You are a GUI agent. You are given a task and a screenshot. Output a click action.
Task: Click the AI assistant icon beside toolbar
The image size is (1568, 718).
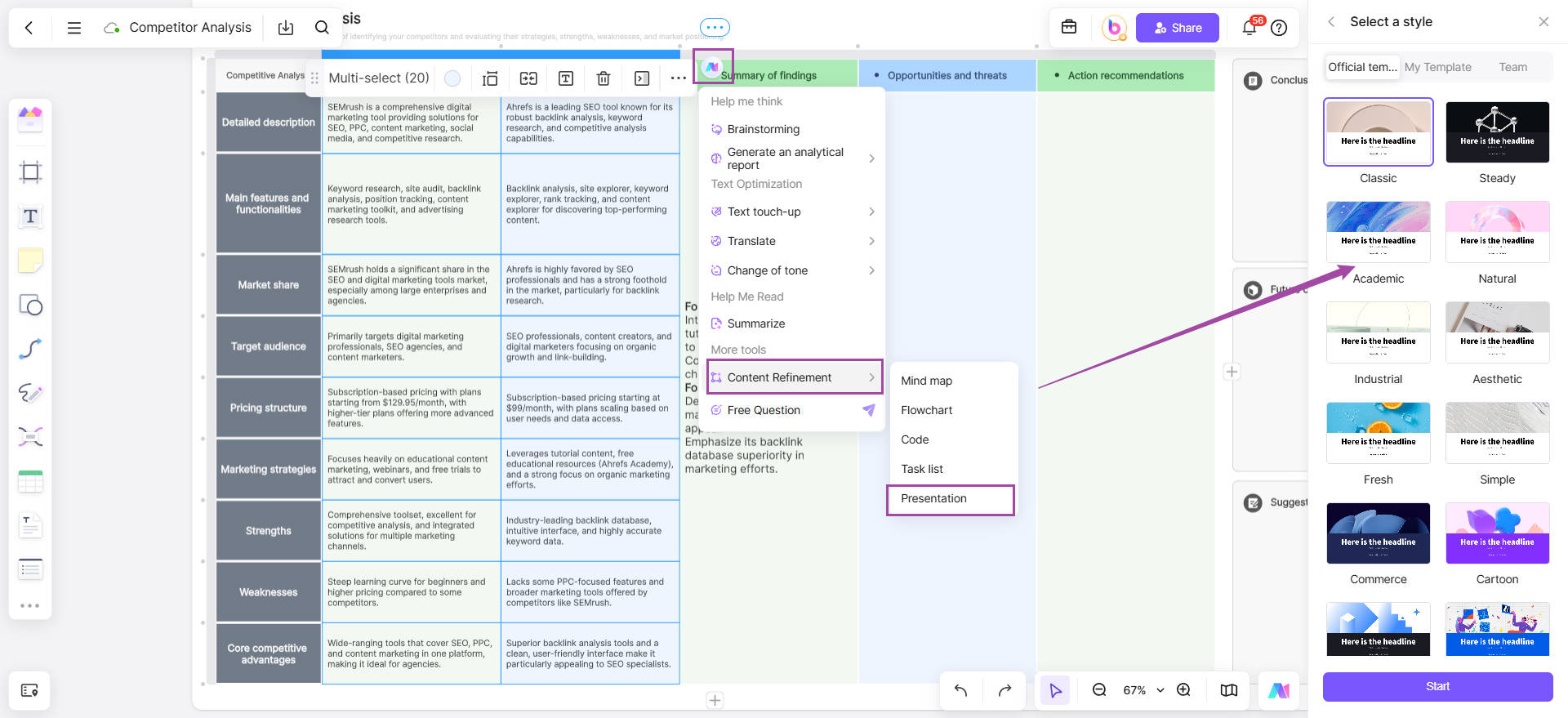point(713,66)
